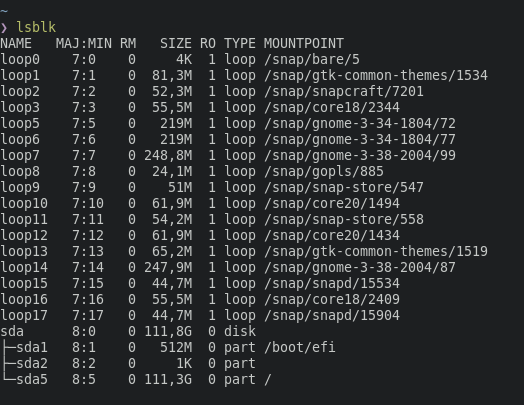524x405 pixels.
Task: Click the prompt arrow before lsblk
Action: tap(4, 28)
